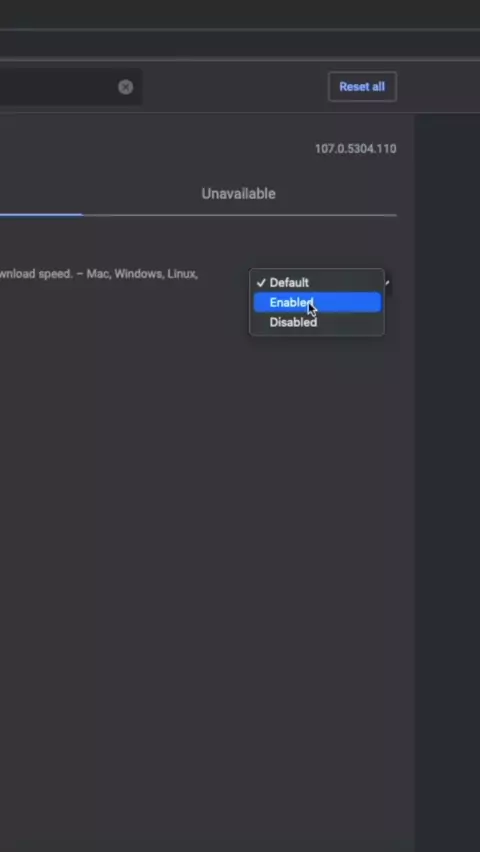Click the word Linux in the flag description
The height and width of the screenshot is (852, 480).
[x=182, y=274]
